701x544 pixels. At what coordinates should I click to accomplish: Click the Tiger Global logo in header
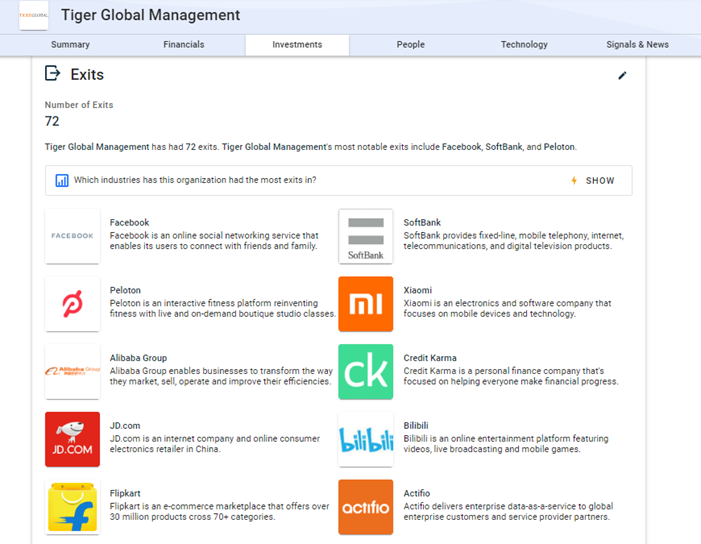click(x=34, y=15)
